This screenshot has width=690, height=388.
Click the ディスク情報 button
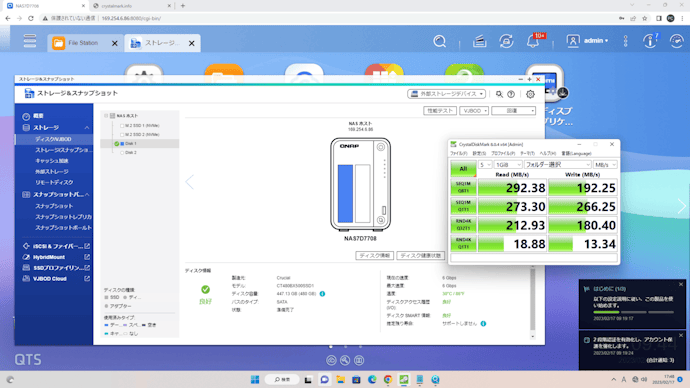pyautogui.click(x=374, y=256)
